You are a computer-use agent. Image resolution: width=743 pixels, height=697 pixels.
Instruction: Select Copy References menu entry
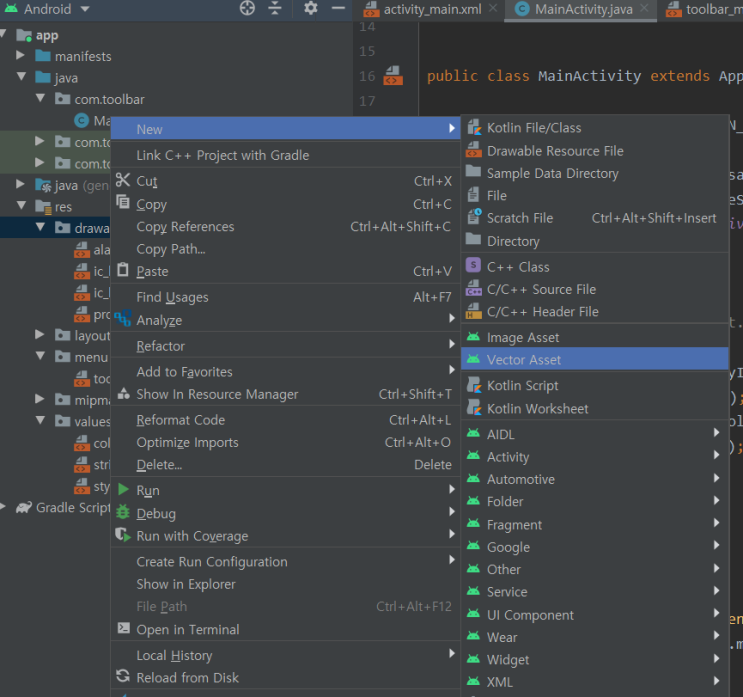285,226
